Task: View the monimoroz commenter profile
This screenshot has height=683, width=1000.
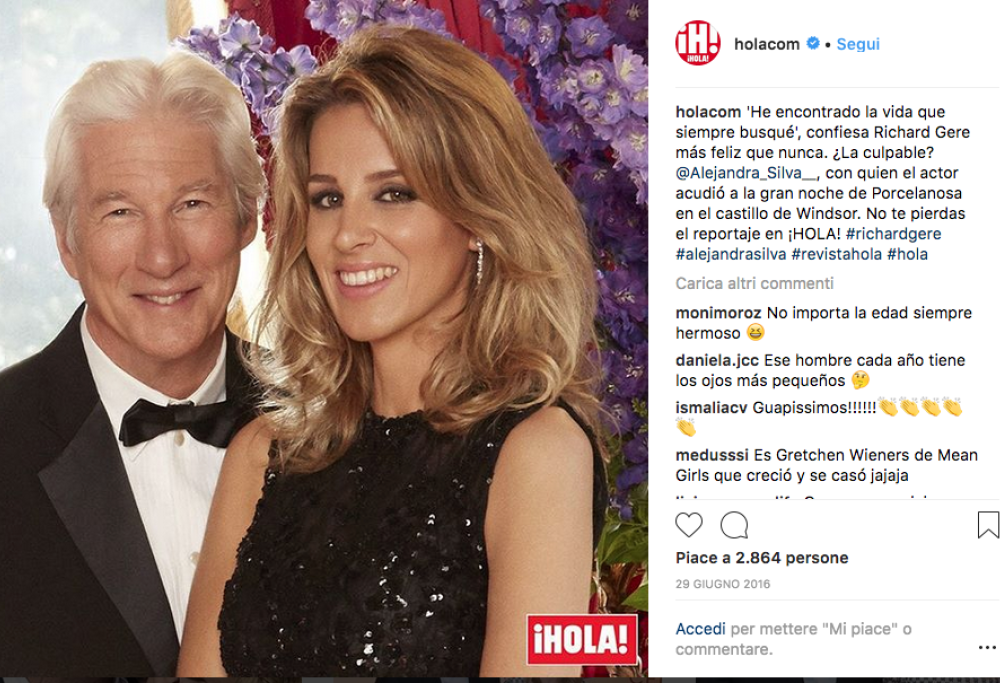Action: 718,313
